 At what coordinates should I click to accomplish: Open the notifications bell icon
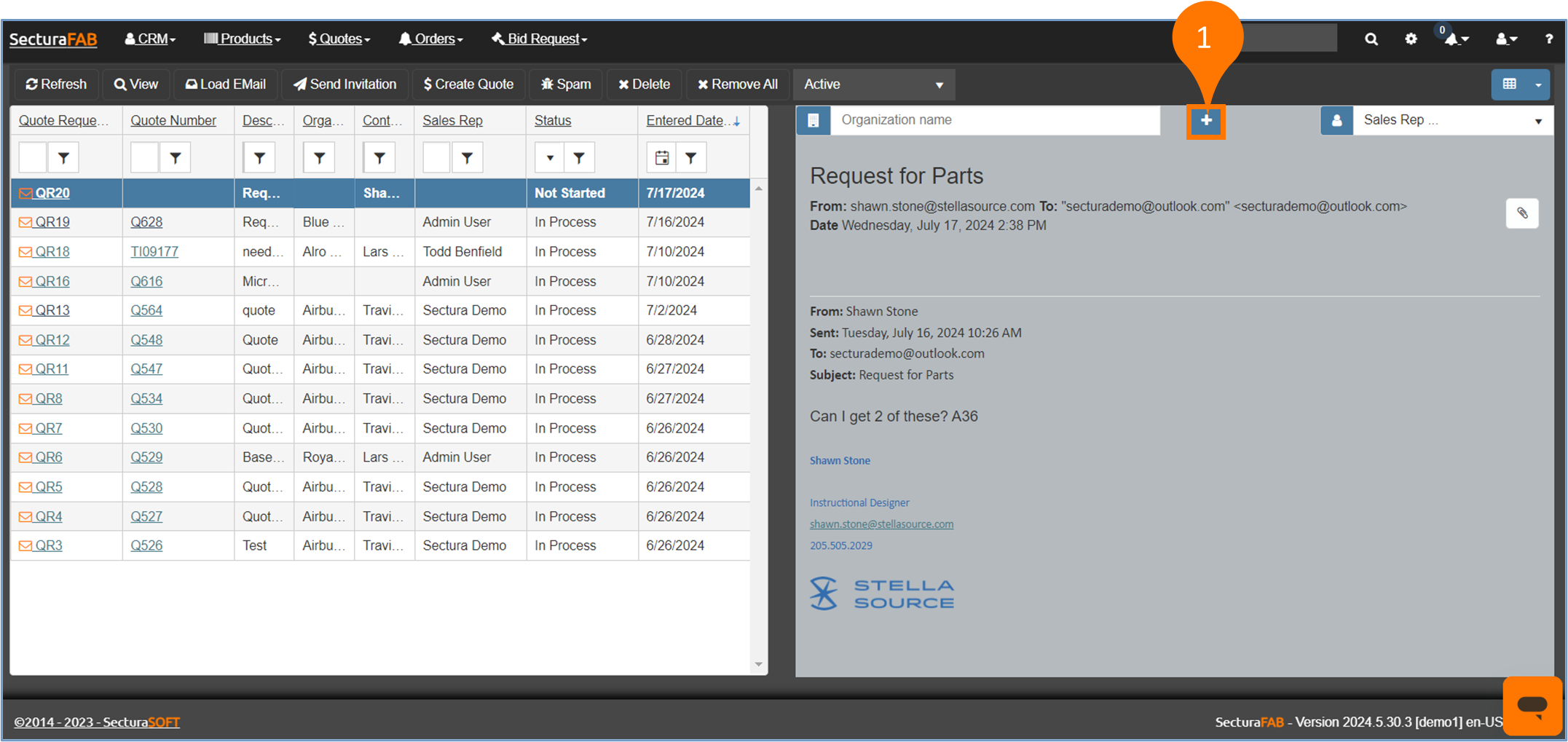click(1456, 39)
